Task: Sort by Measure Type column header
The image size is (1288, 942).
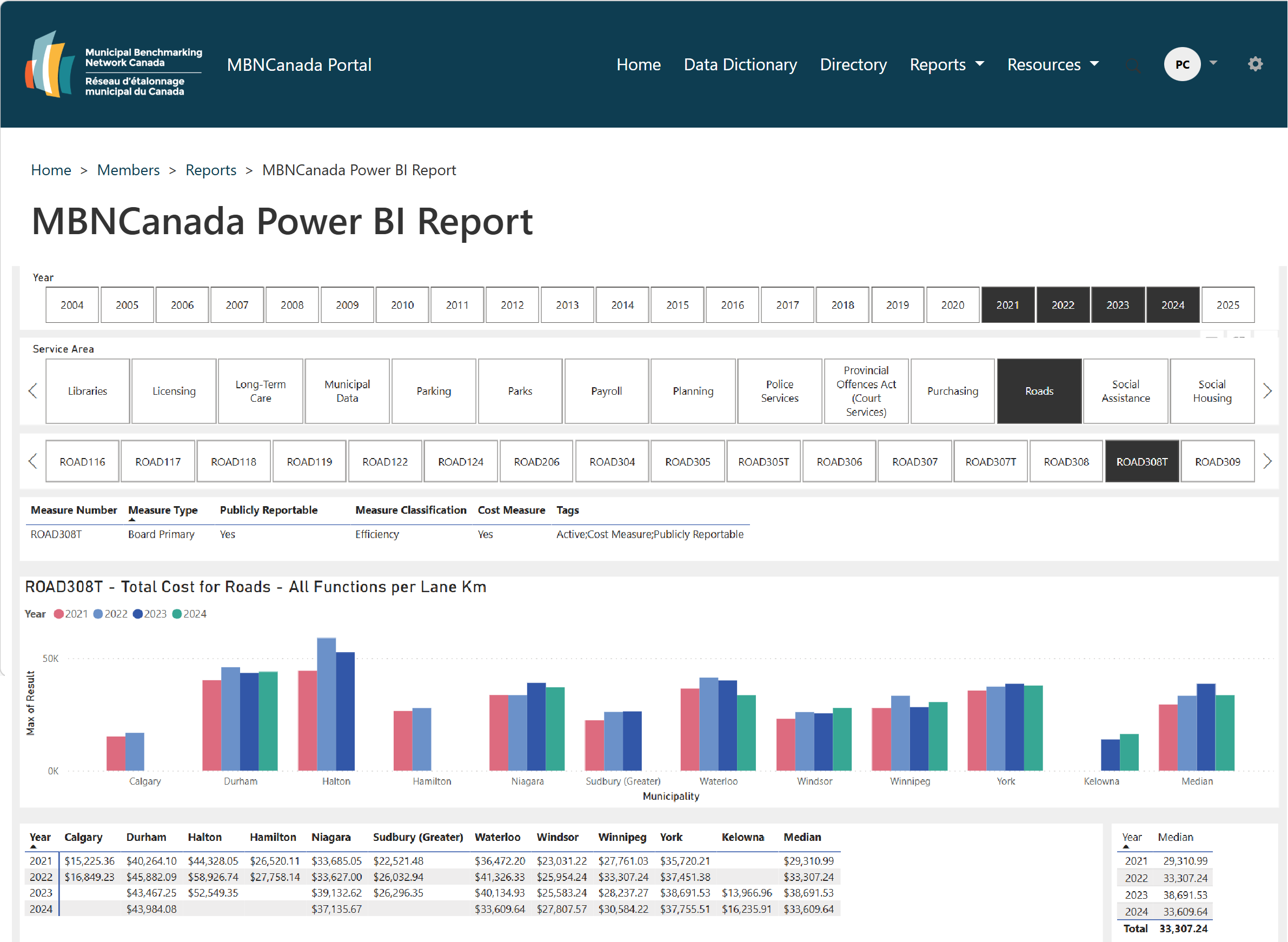Action: pyautogui.click(x=163, y=510)
